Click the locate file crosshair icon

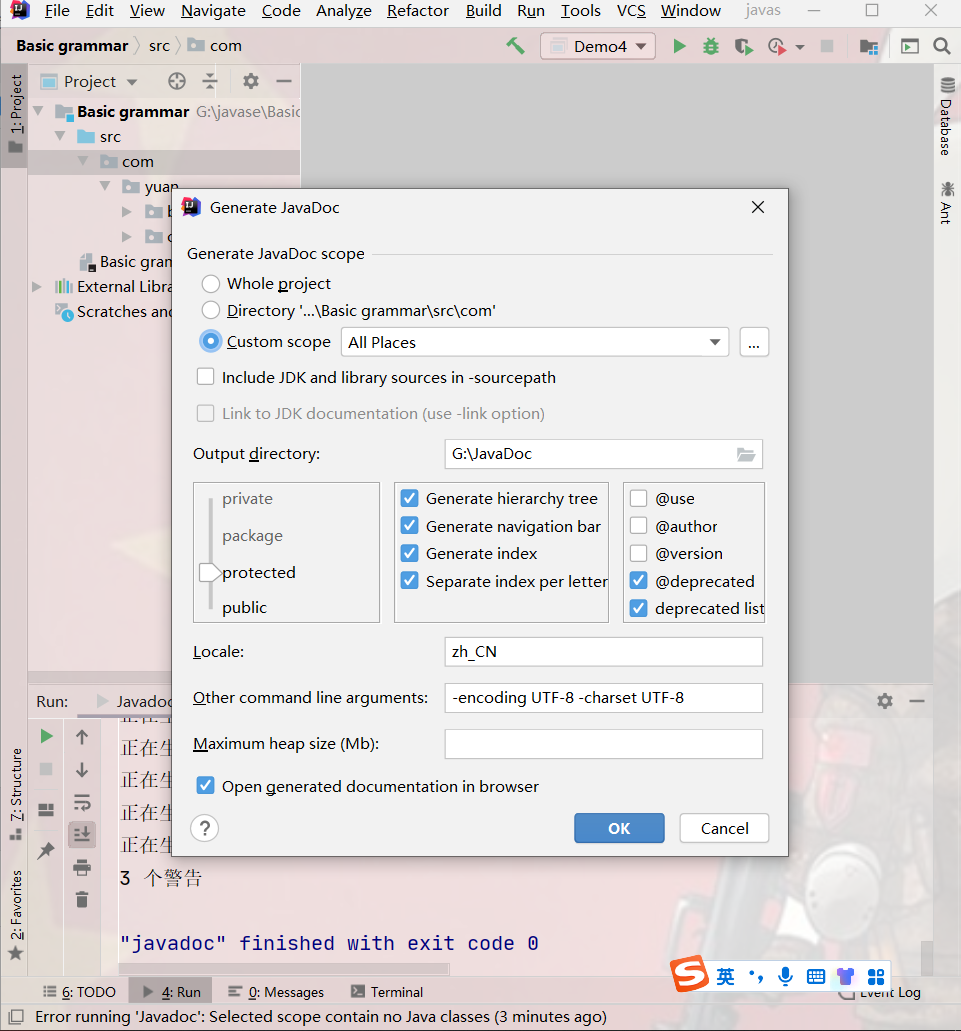coord(177,81)
